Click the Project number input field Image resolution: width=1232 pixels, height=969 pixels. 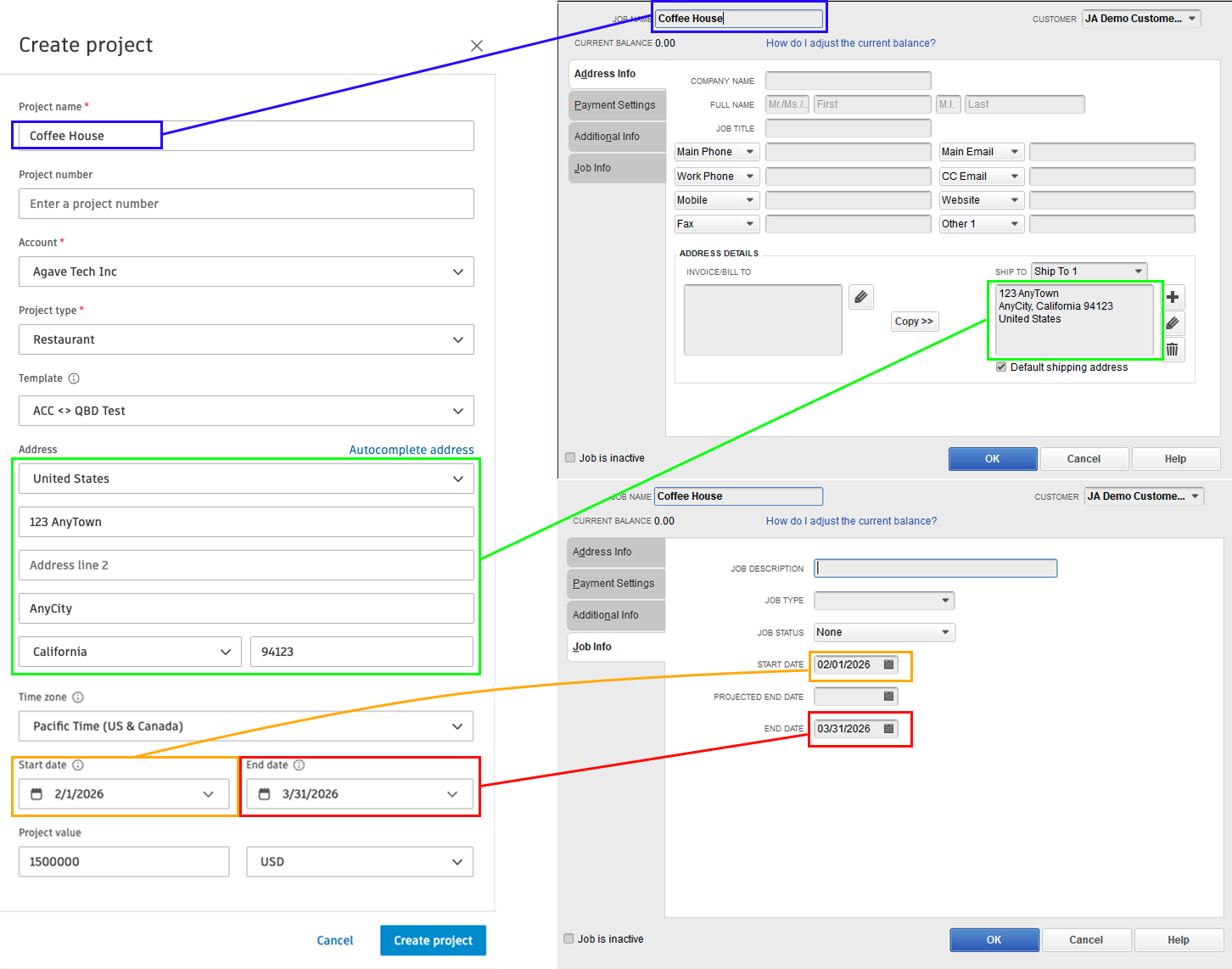246,204
